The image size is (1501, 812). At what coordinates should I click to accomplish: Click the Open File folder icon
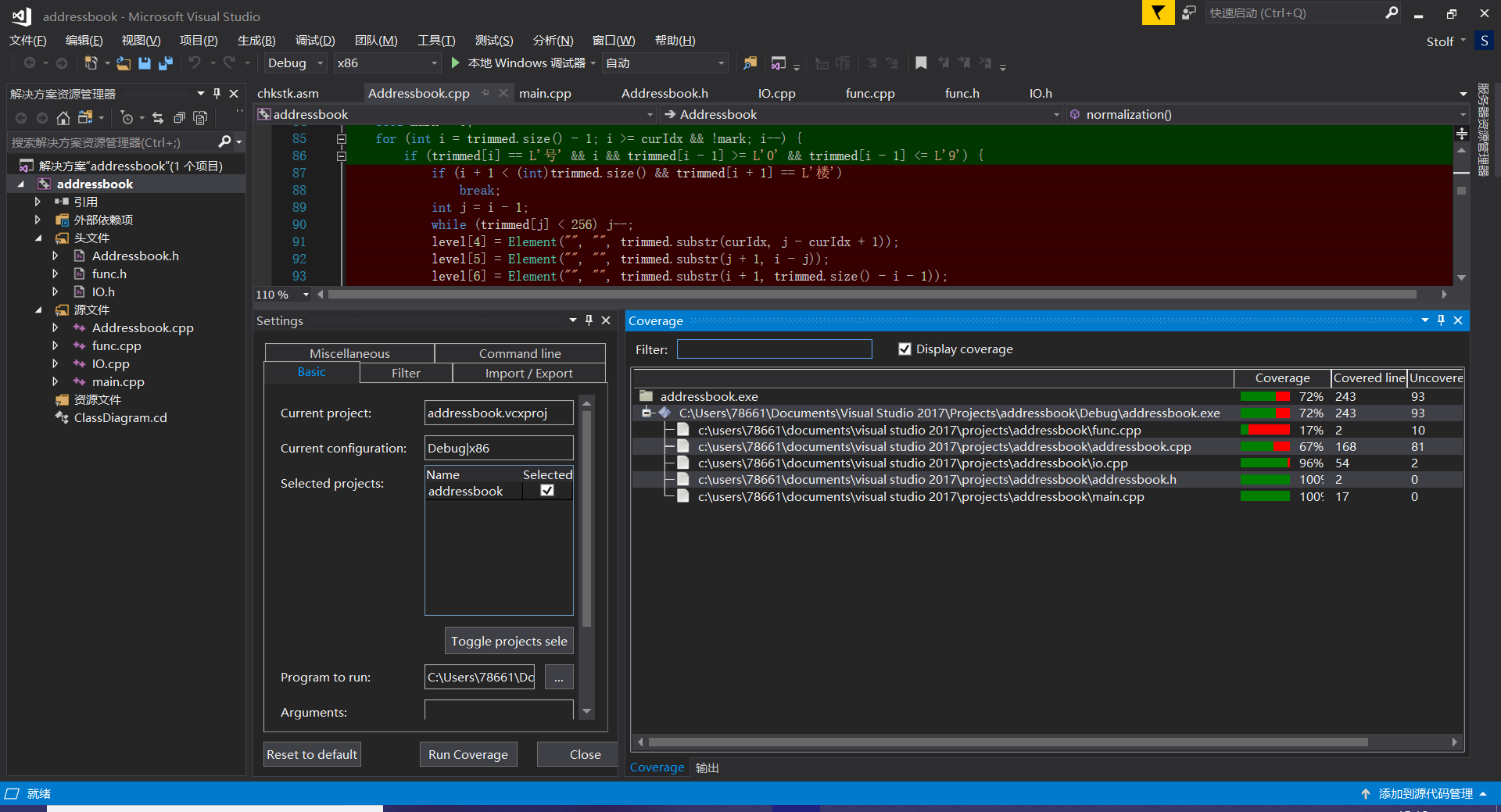124,63
